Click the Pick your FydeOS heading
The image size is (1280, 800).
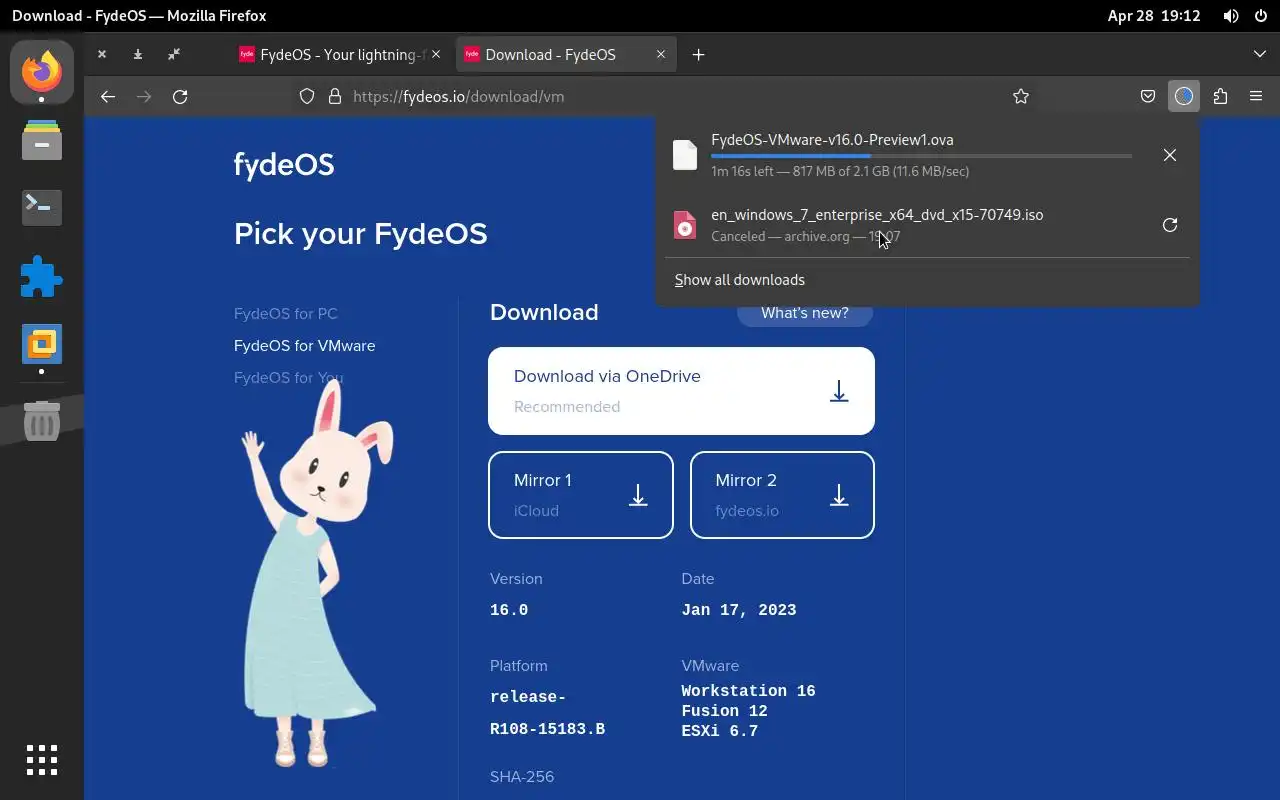(x=361, y=234)
